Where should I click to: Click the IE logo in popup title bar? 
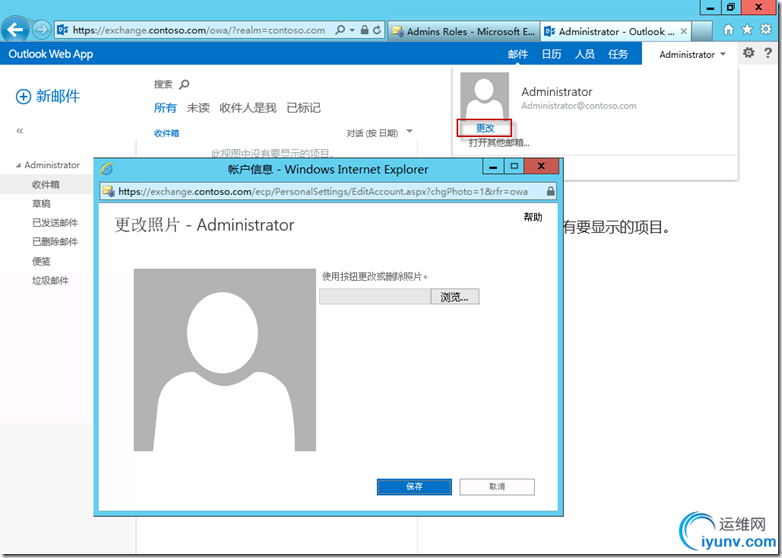pos(106,169)
